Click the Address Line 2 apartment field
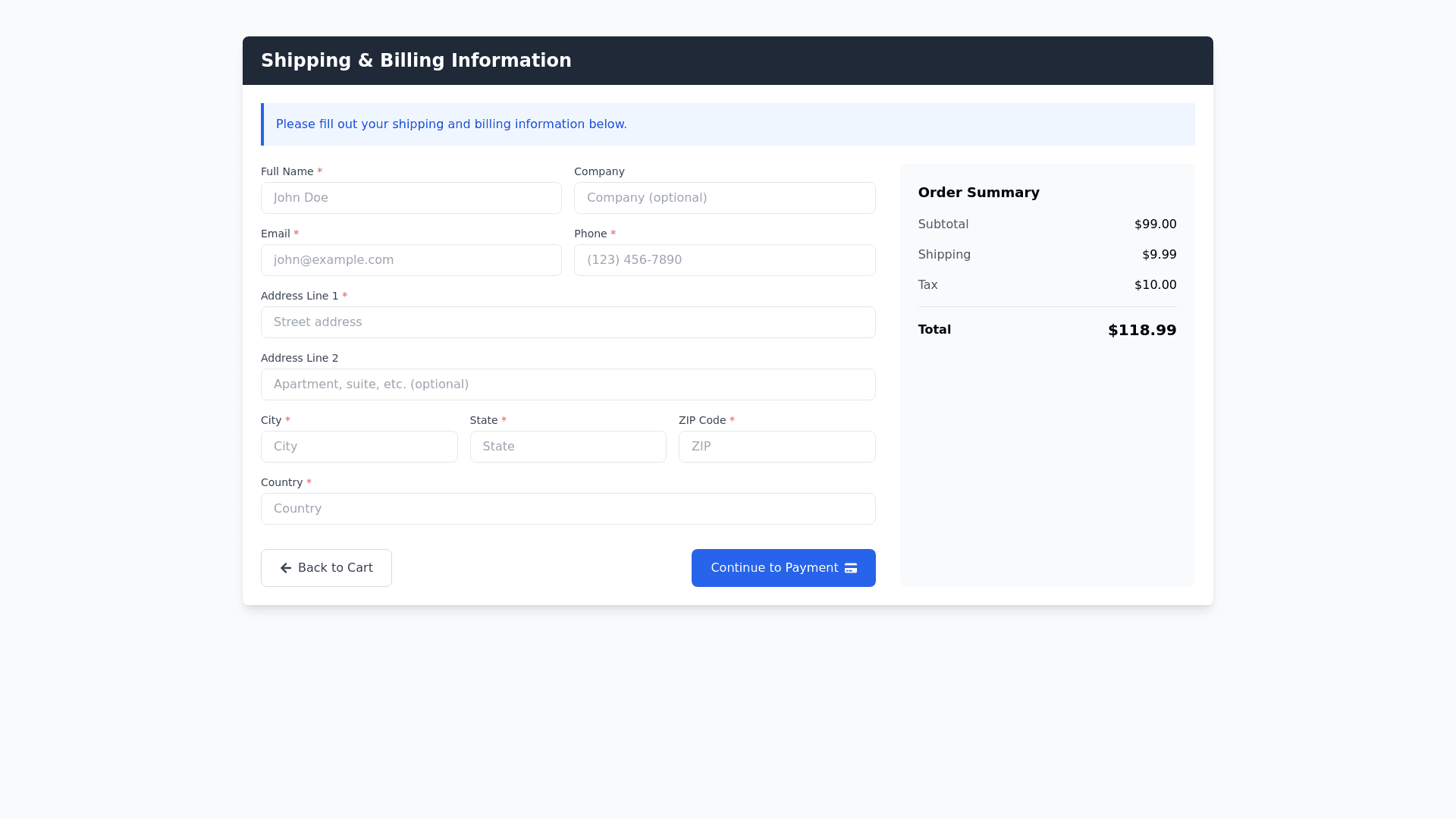Screen dimensions: 1456x819 click(x=567, y=384)
